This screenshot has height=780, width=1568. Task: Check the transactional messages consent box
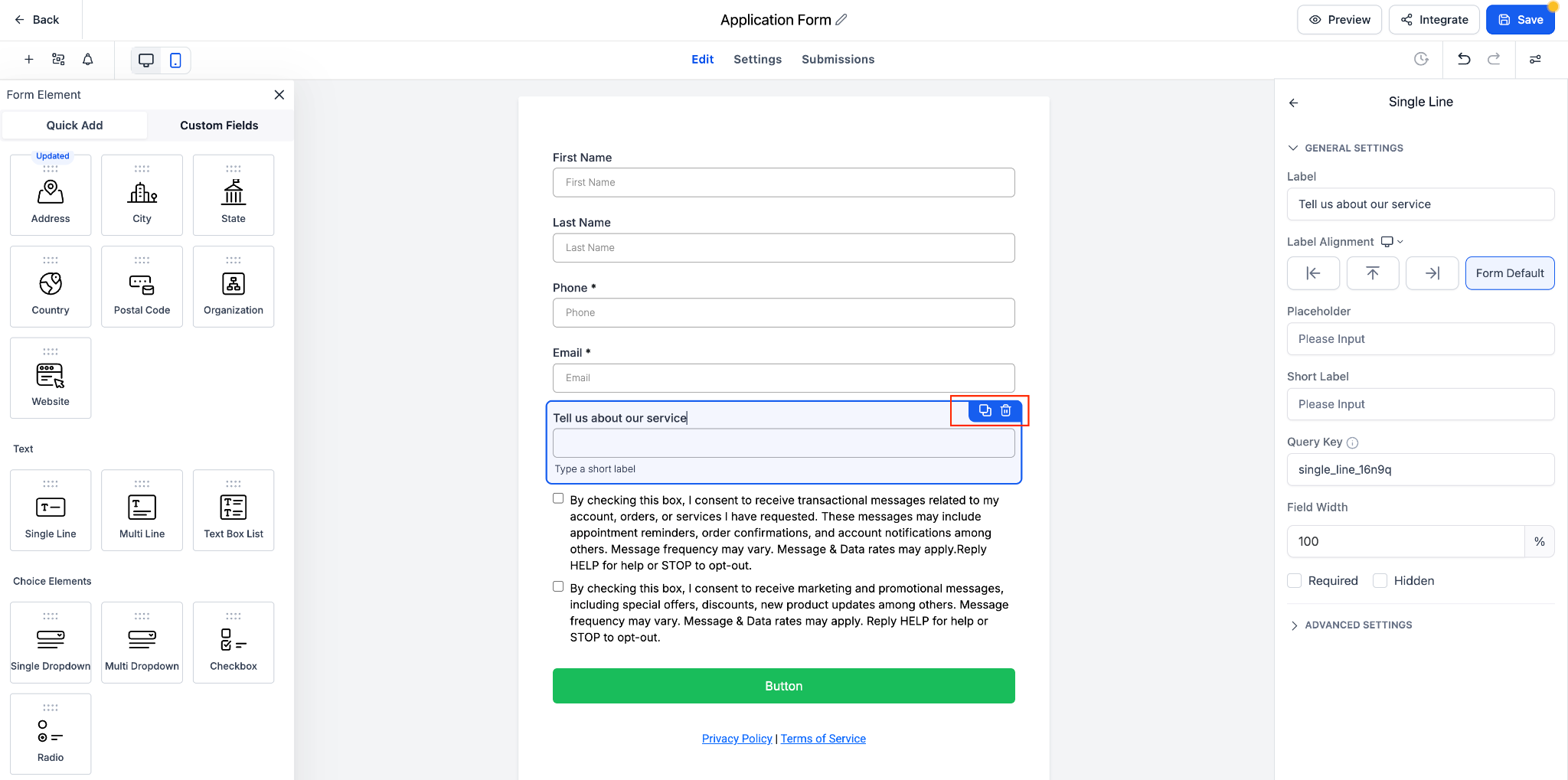(x=558, y=499)
